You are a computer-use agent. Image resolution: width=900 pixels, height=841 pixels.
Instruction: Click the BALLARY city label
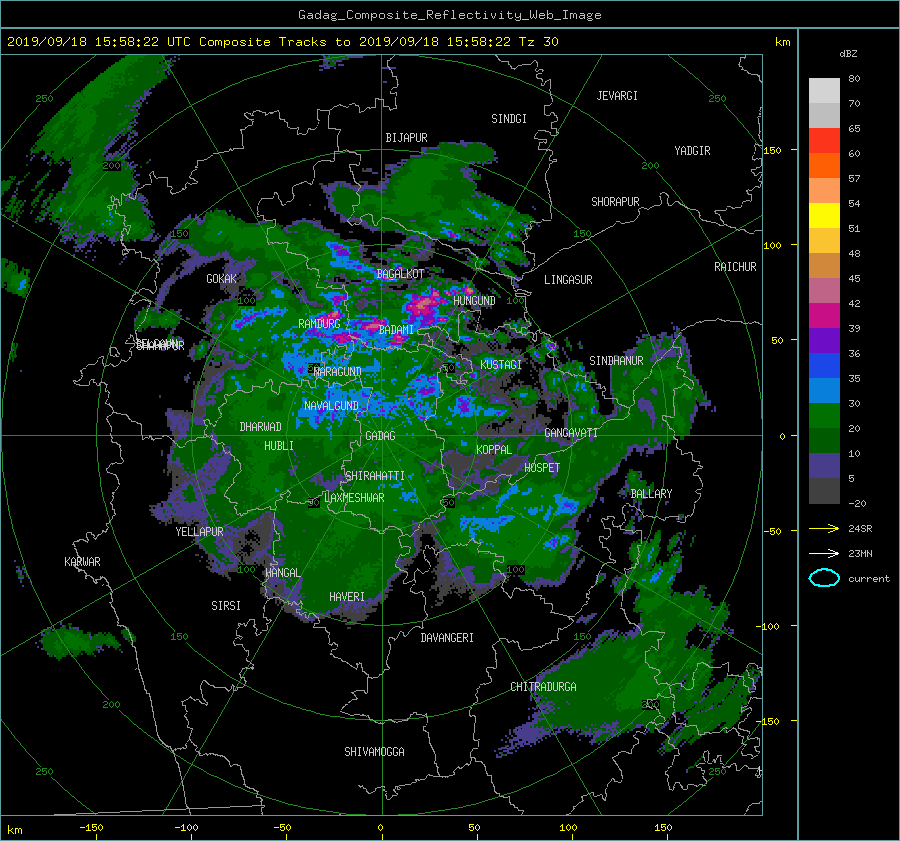click(651, 494)
